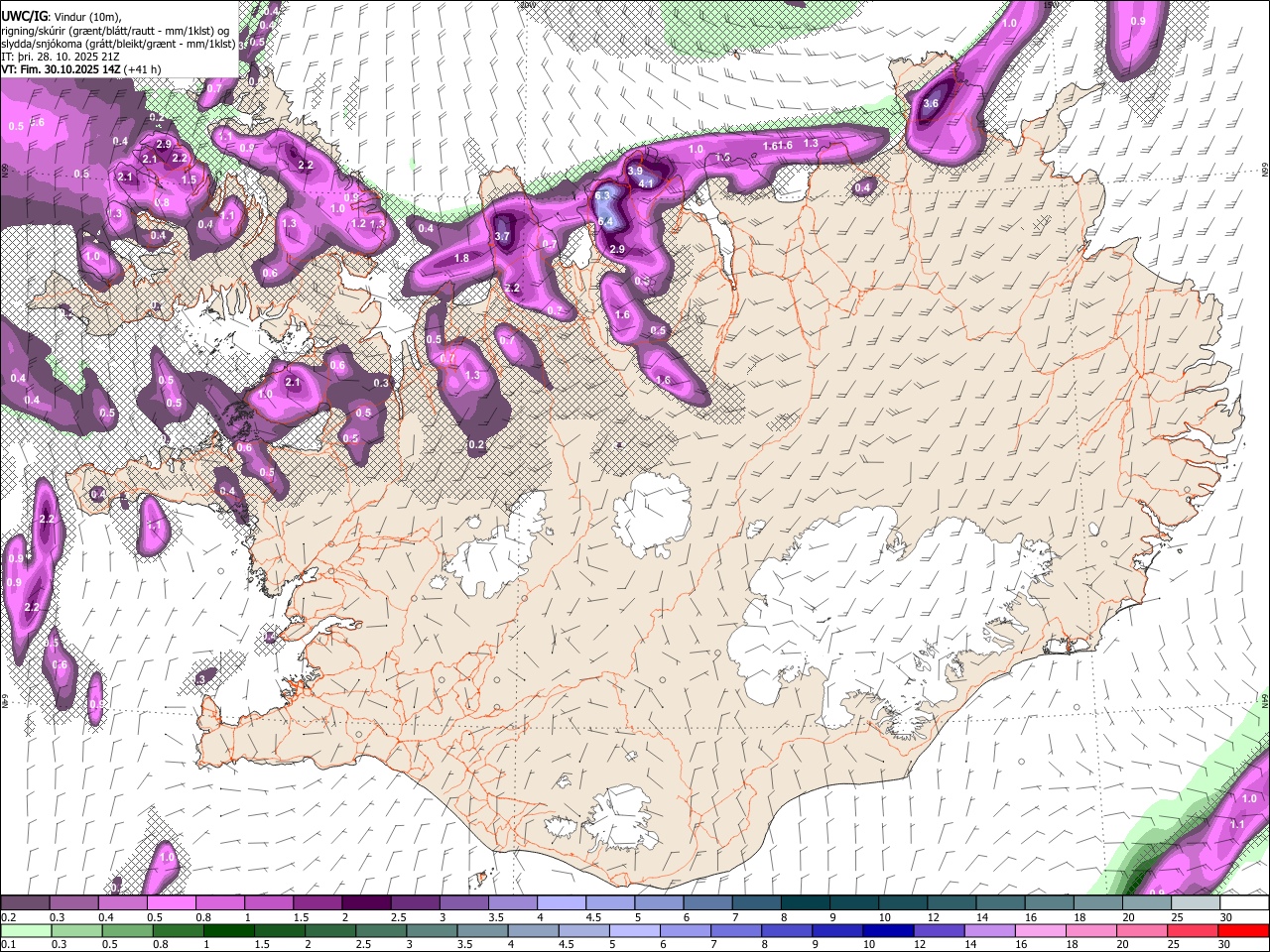Select the 16 pink swatch in green legend
Viewport: 1270px width, 952px height.
point(1040,930)
